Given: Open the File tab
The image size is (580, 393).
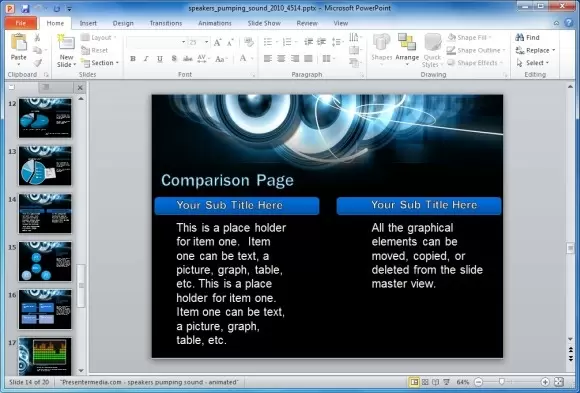Looking at the screenshot, I should click(x=21, y=23).
